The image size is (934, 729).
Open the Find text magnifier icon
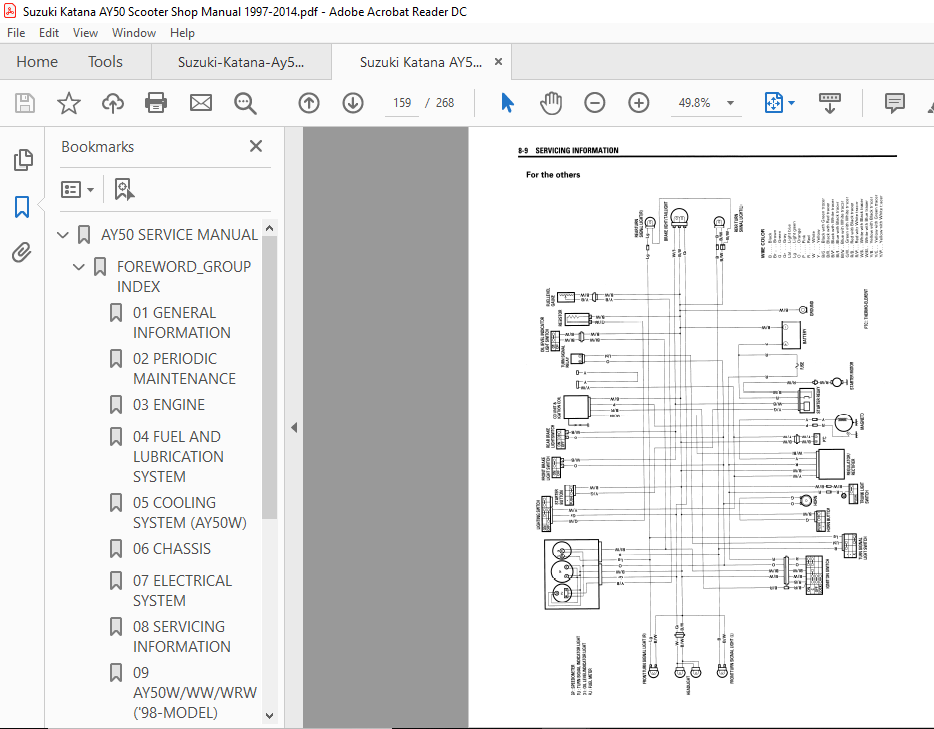click(245, 103)
